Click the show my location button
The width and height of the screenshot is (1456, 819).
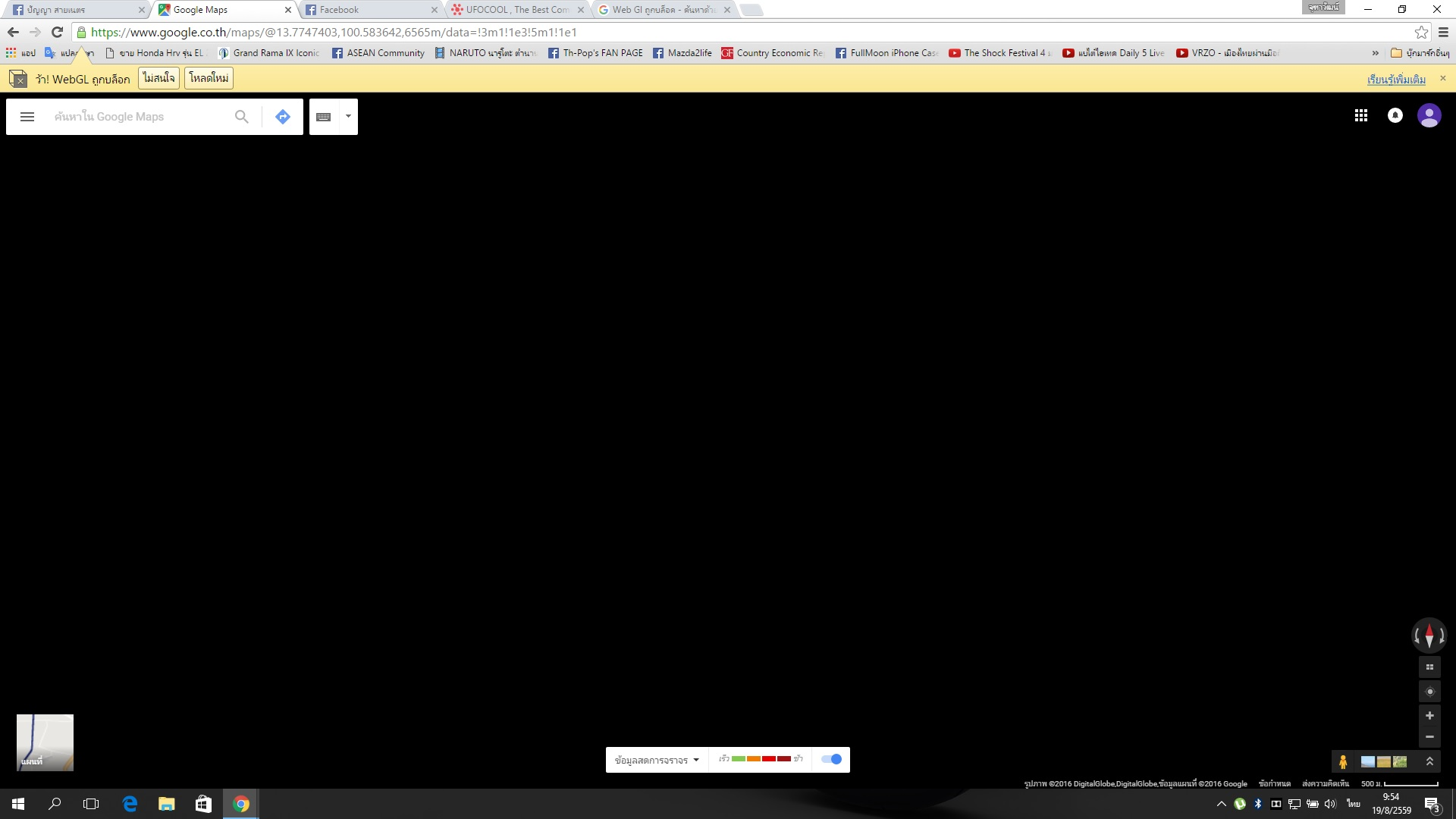[x=1429, y=692]
